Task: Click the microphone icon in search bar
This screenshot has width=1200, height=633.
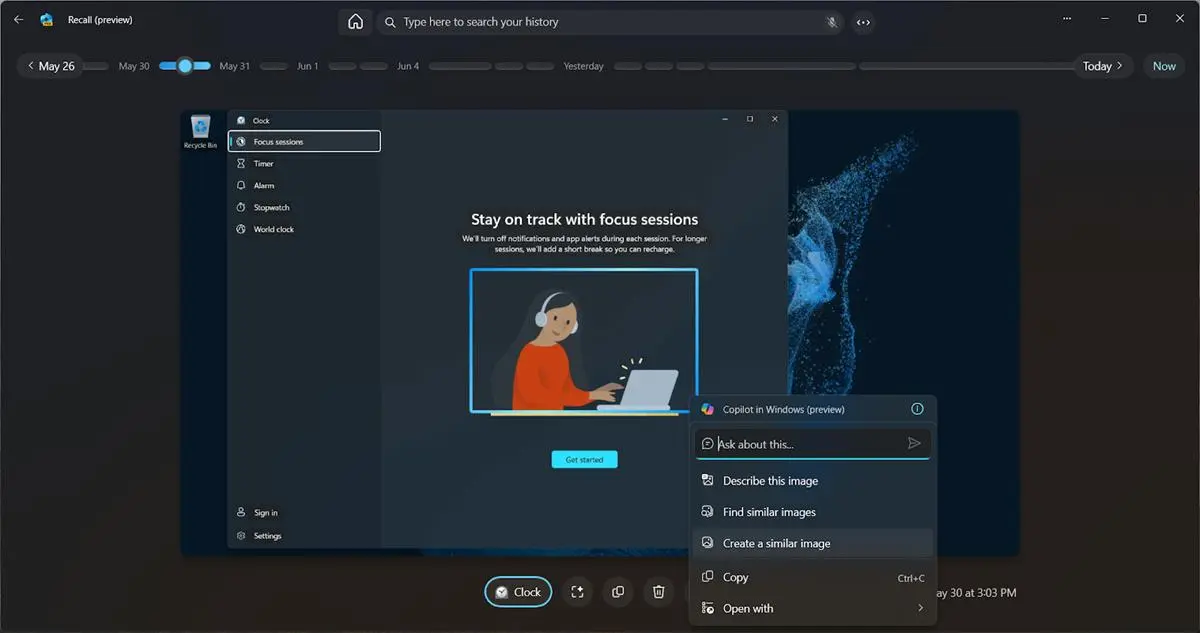Action: click(x=832, y=22)
